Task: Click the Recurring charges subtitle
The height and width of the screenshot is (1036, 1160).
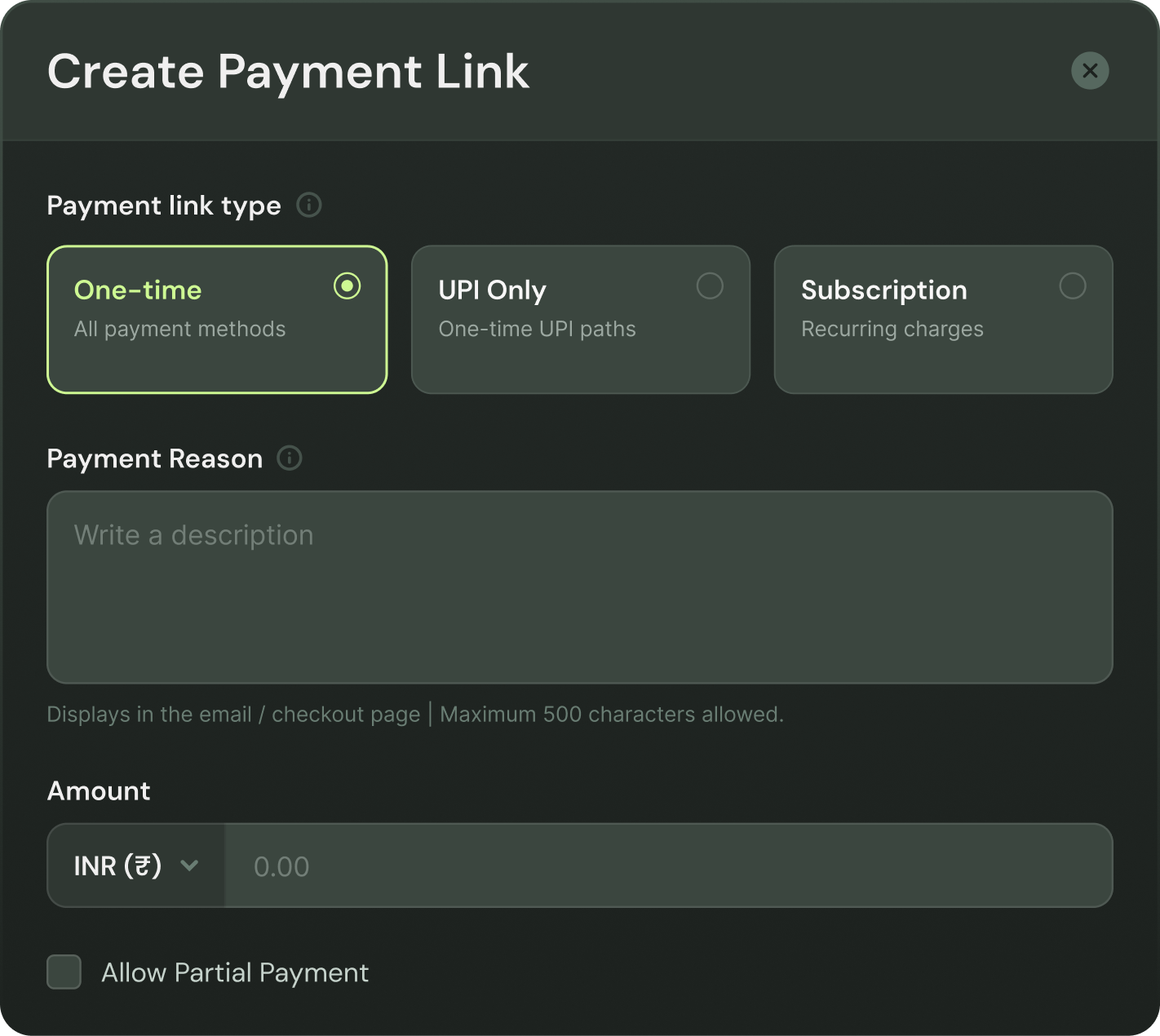Action: [892, 329]
